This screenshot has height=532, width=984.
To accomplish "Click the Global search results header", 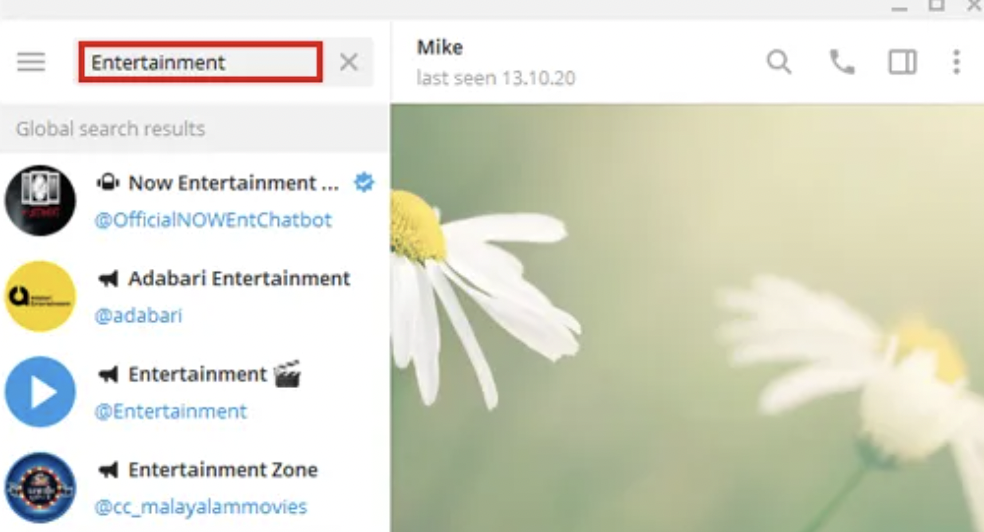I will coord(195,129).
